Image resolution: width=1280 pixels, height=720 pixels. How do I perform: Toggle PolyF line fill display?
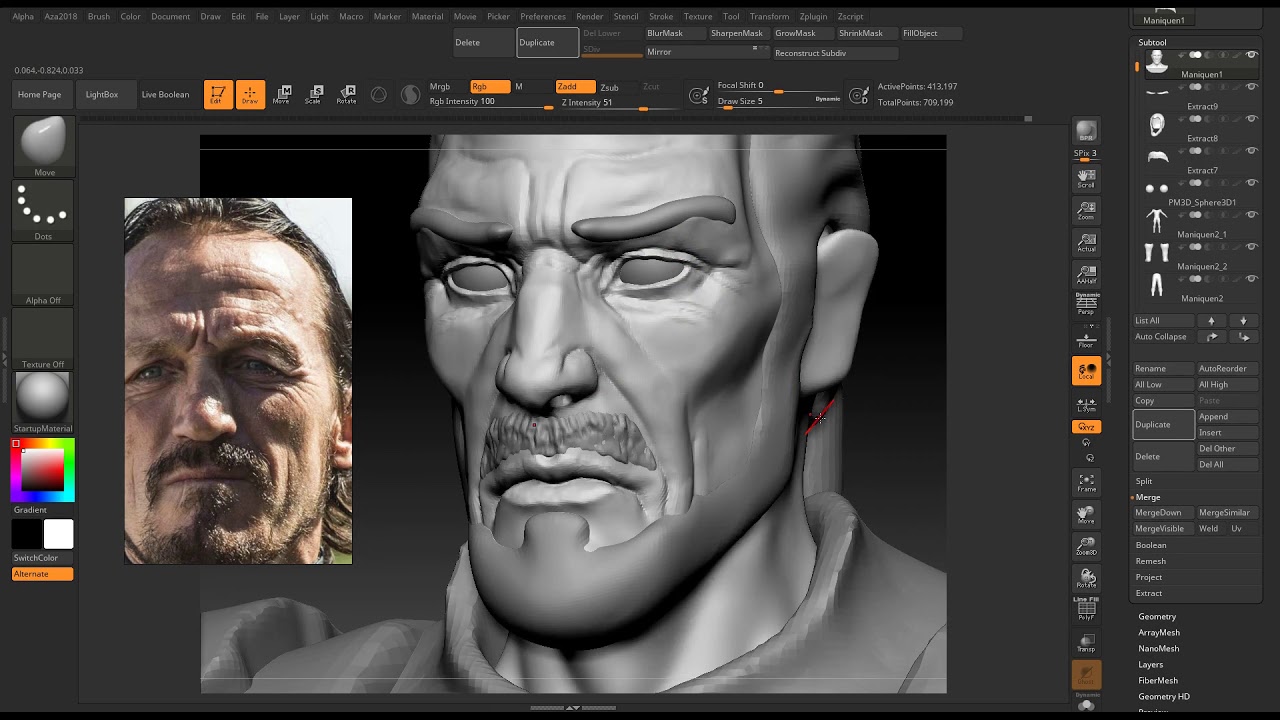tap(1086, 610)
